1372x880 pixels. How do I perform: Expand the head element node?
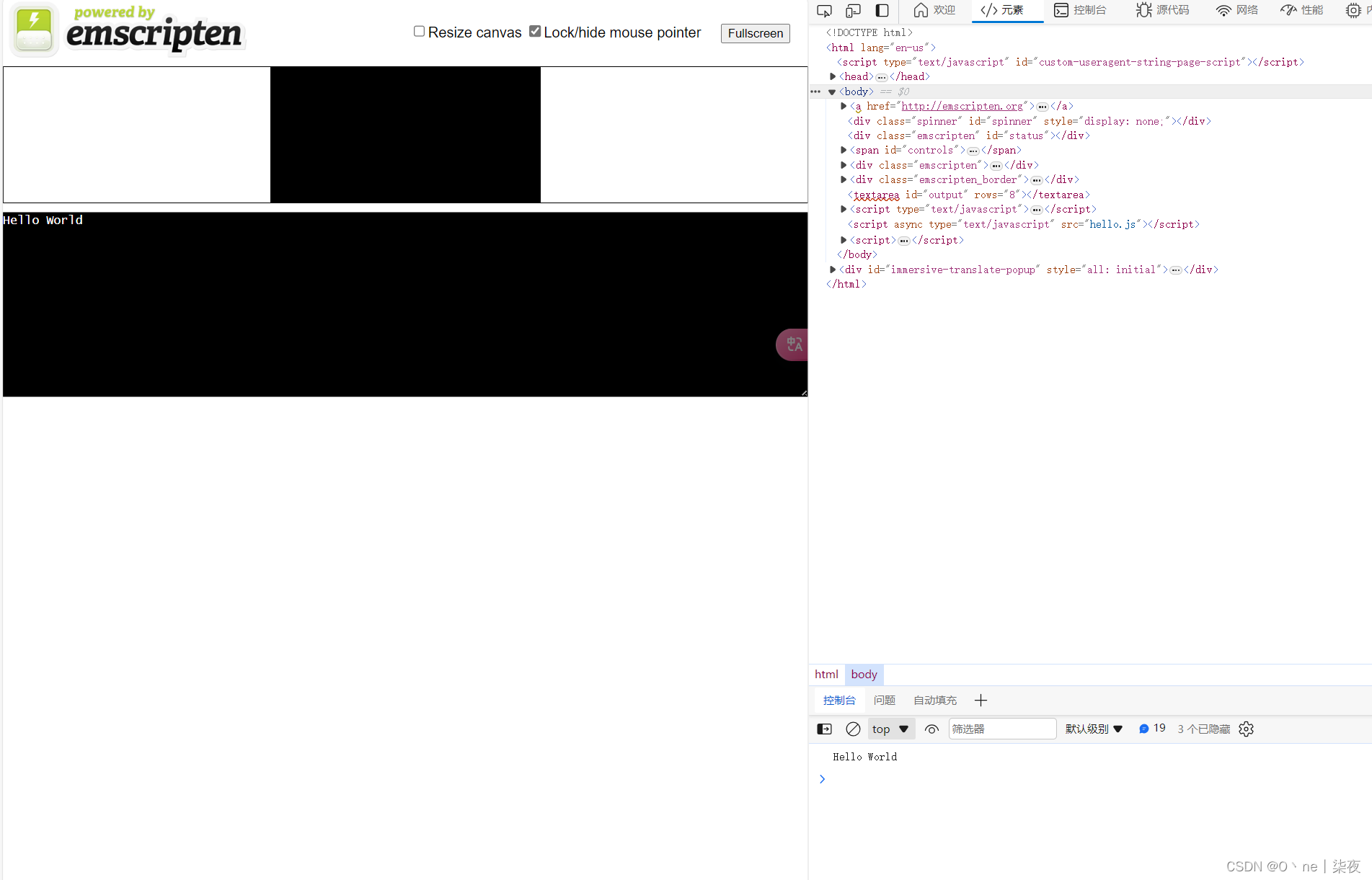pos(833,76)
